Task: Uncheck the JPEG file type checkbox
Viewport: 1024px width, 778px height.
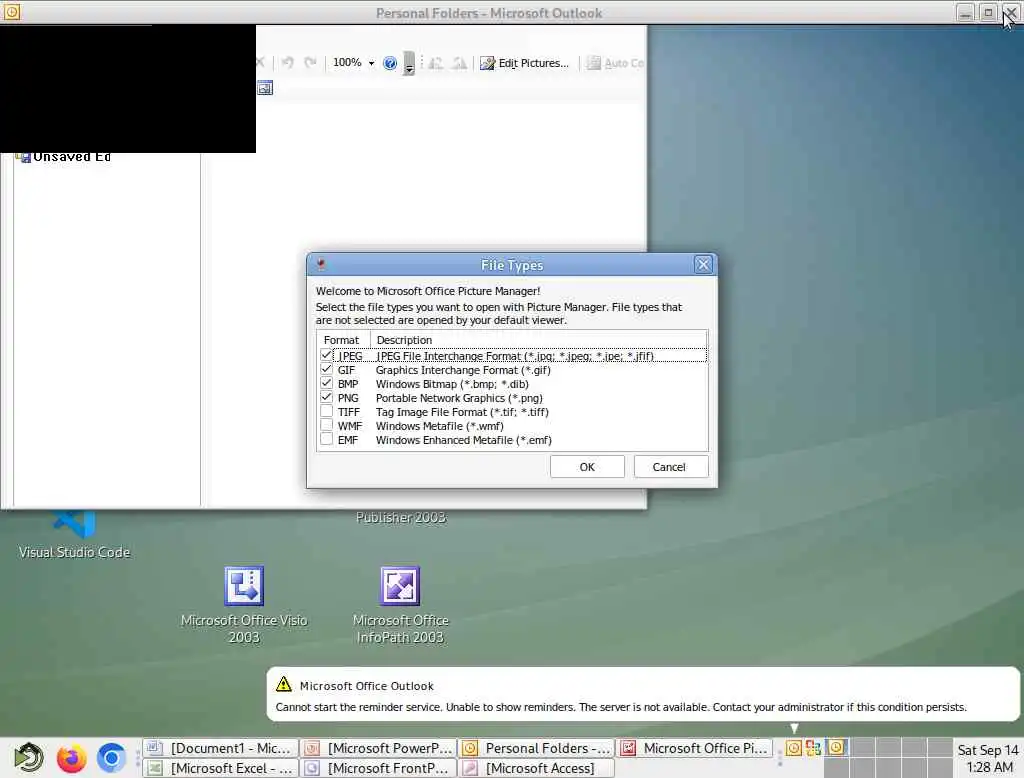Action: pos(327,355)
